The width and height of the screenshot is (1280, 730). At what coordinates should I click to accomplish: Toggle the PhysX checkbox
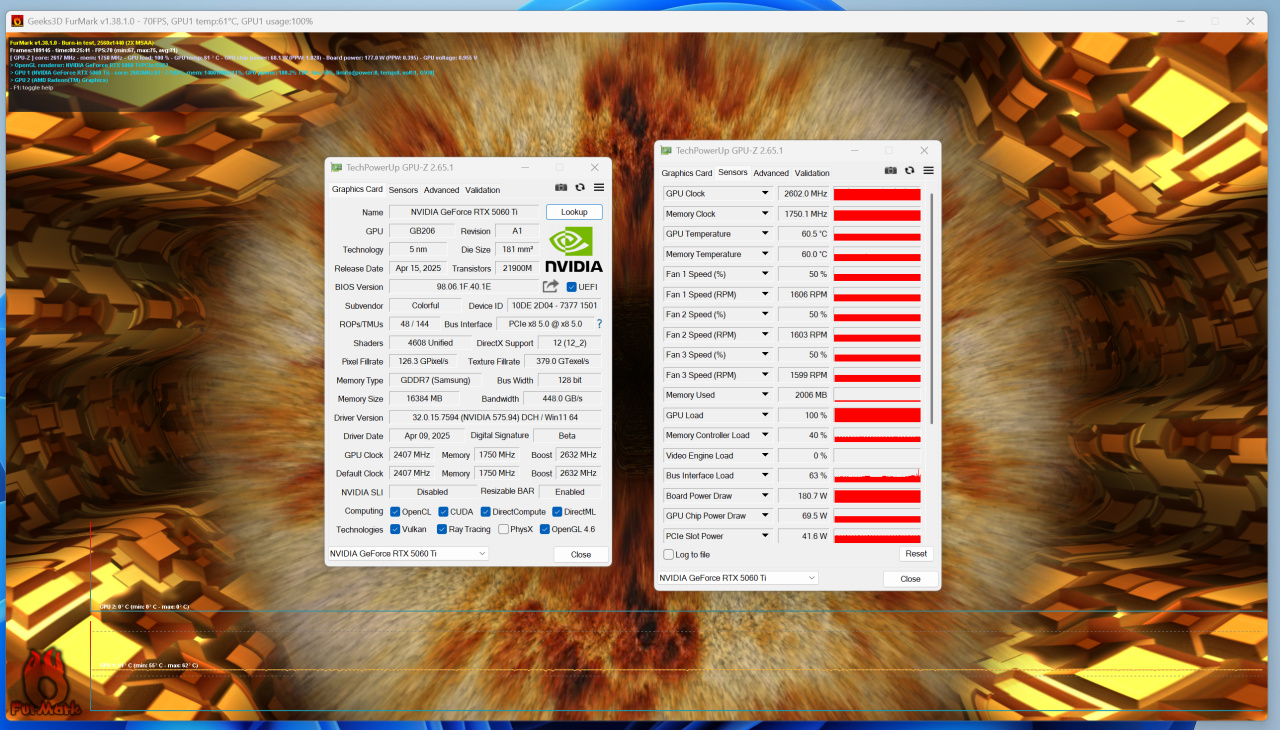click(x=504, y=530)
